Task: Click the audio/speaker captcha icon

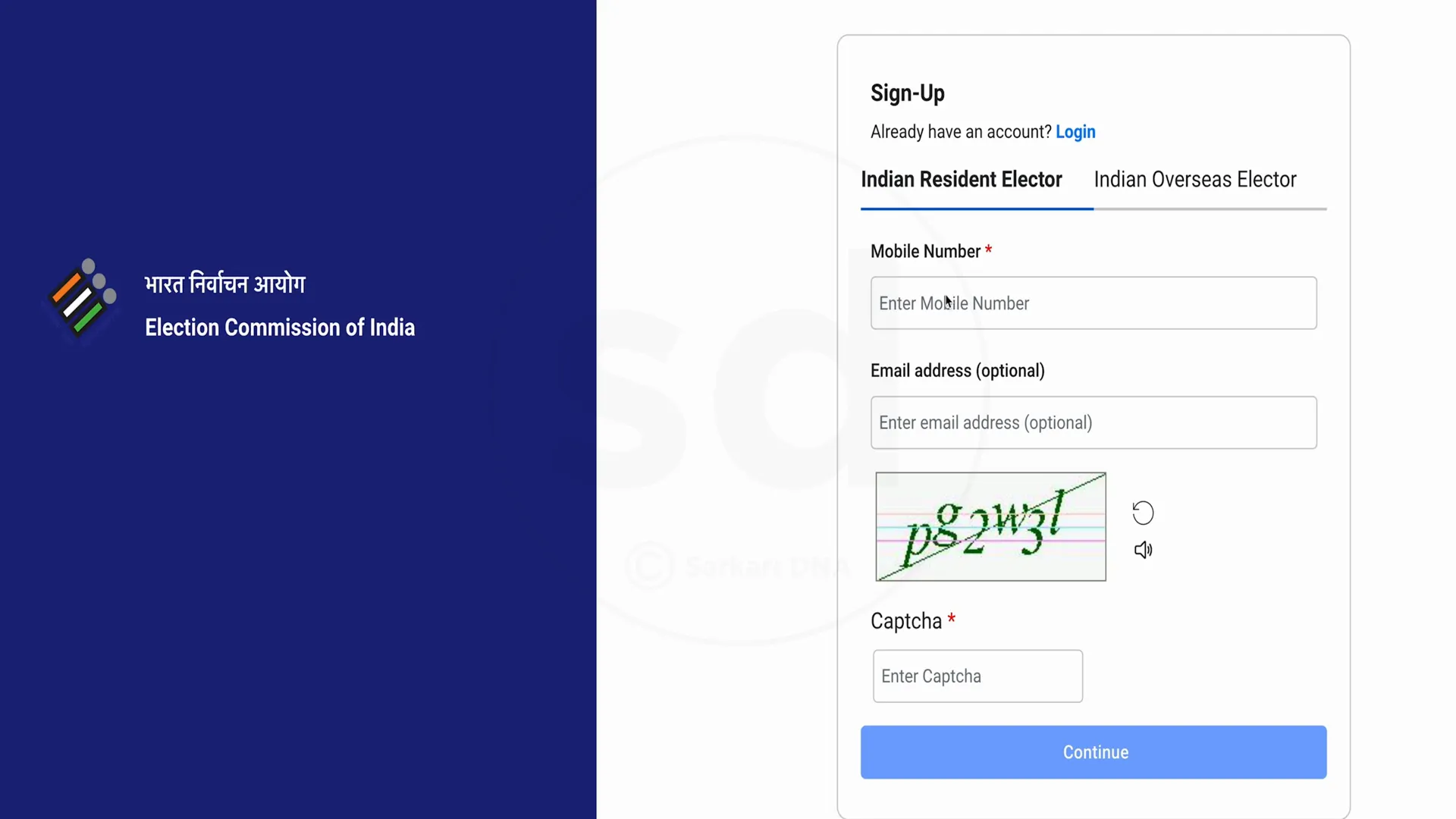Action: click(x=1145, y=550)
